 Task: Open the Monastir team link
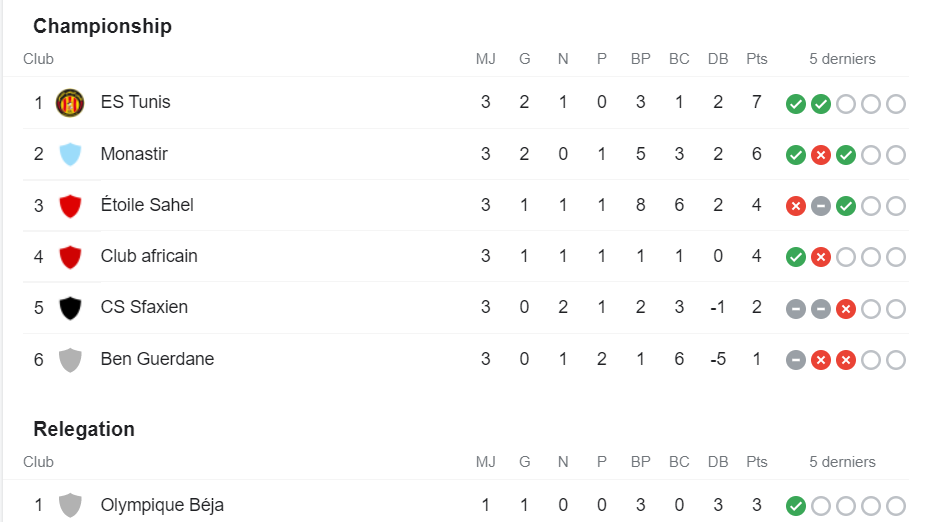pos(134,154)
